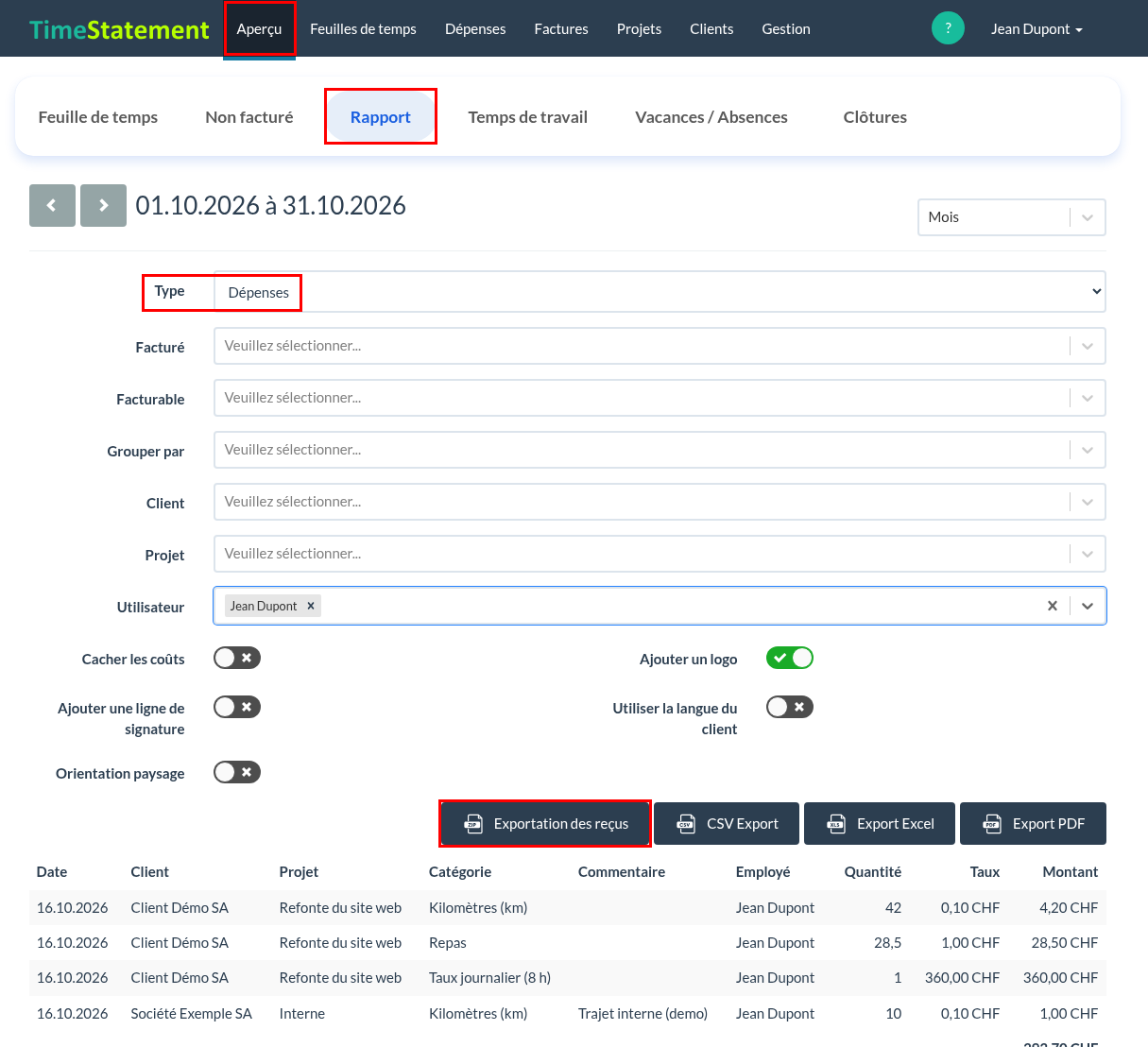Click the Export Excel button

[880, 824]
